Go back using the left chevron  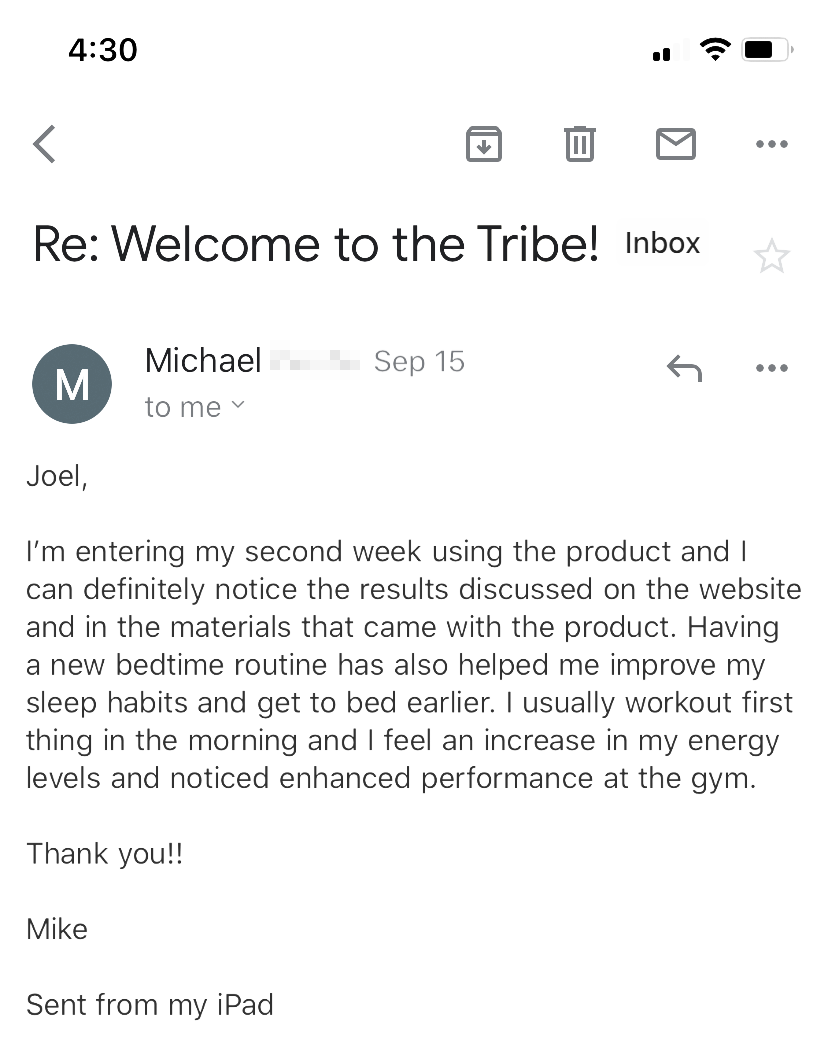tap(44, 144)
